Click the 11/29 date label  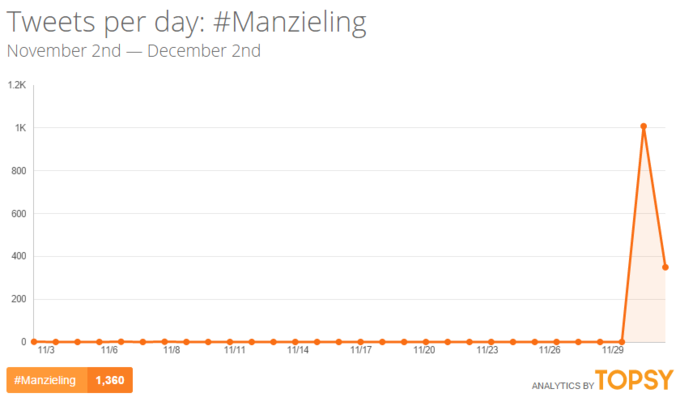coord(613,351)
